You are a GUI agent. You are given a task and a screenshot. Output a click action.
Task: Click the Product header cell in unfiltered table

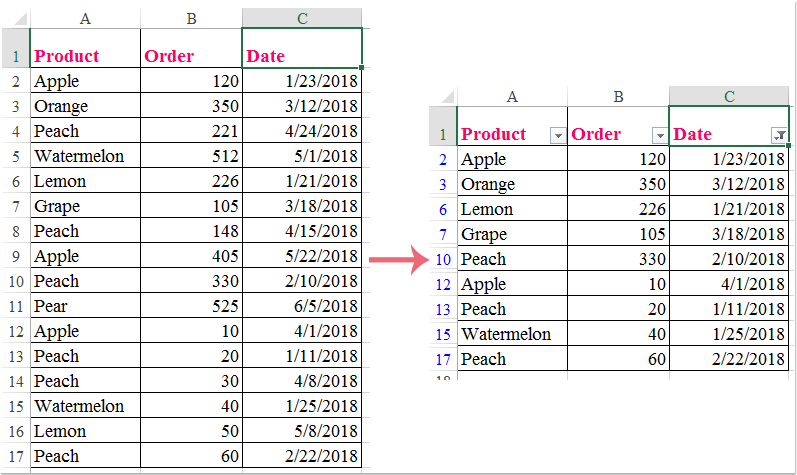point(85,56)
